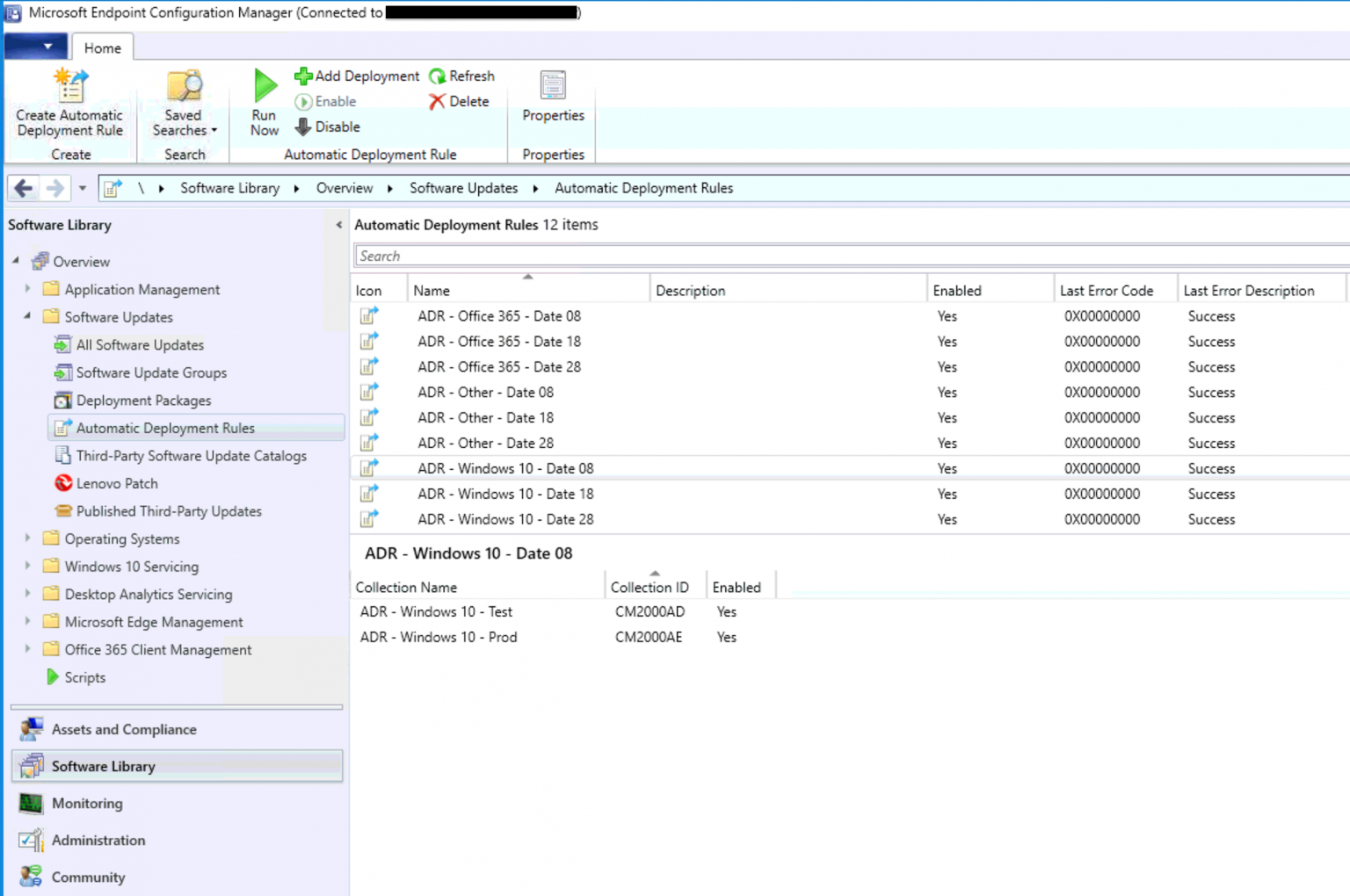This screenshot has height=896, width=1350.
Task: Click the Add Deployment icon
Action: click(x=303, y=76)
